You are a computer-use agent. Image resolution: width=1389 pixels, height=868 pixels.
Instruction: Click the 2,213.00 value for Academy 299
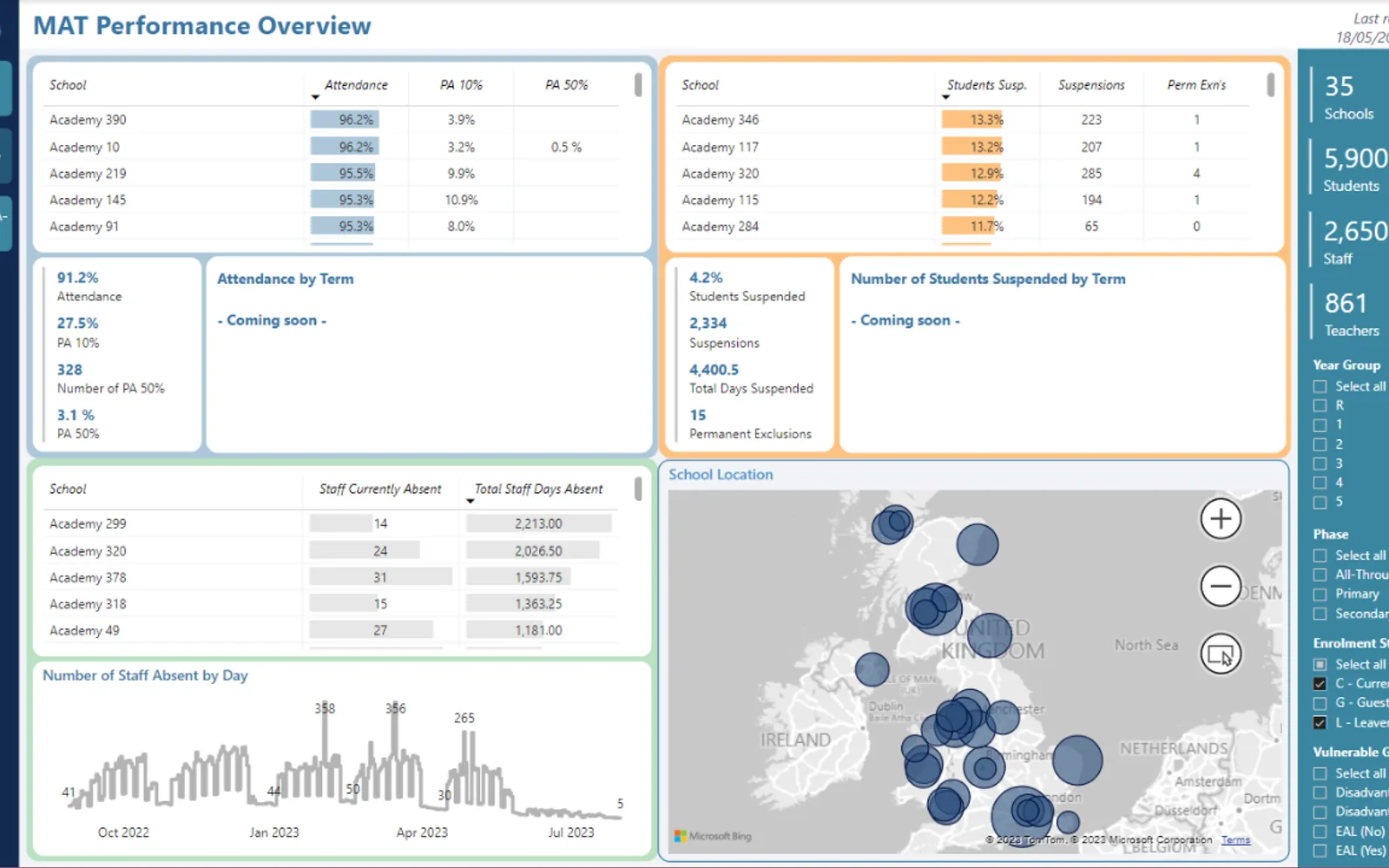pos(538,524)
